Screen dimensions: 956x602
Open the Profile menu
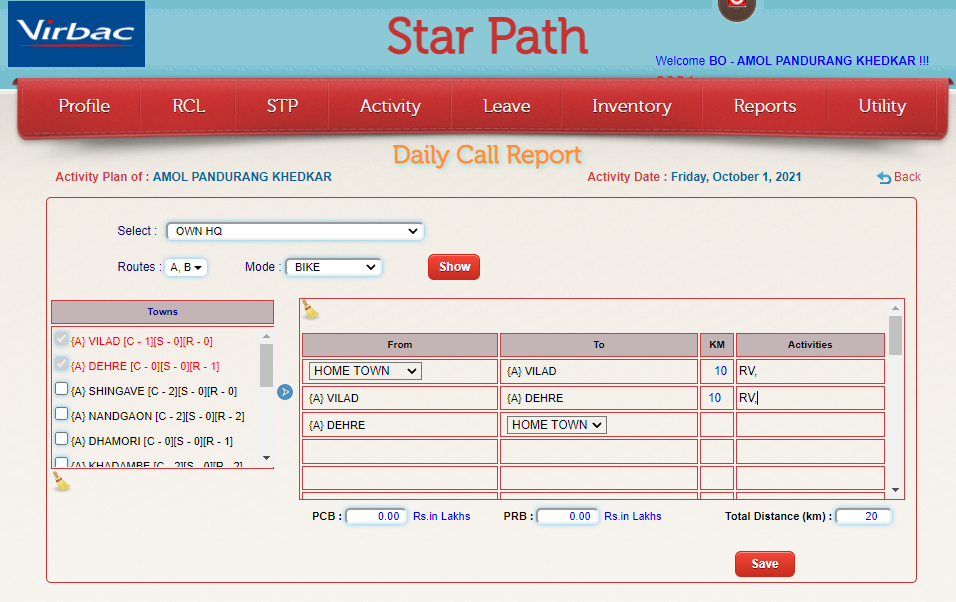pos(84,106)
